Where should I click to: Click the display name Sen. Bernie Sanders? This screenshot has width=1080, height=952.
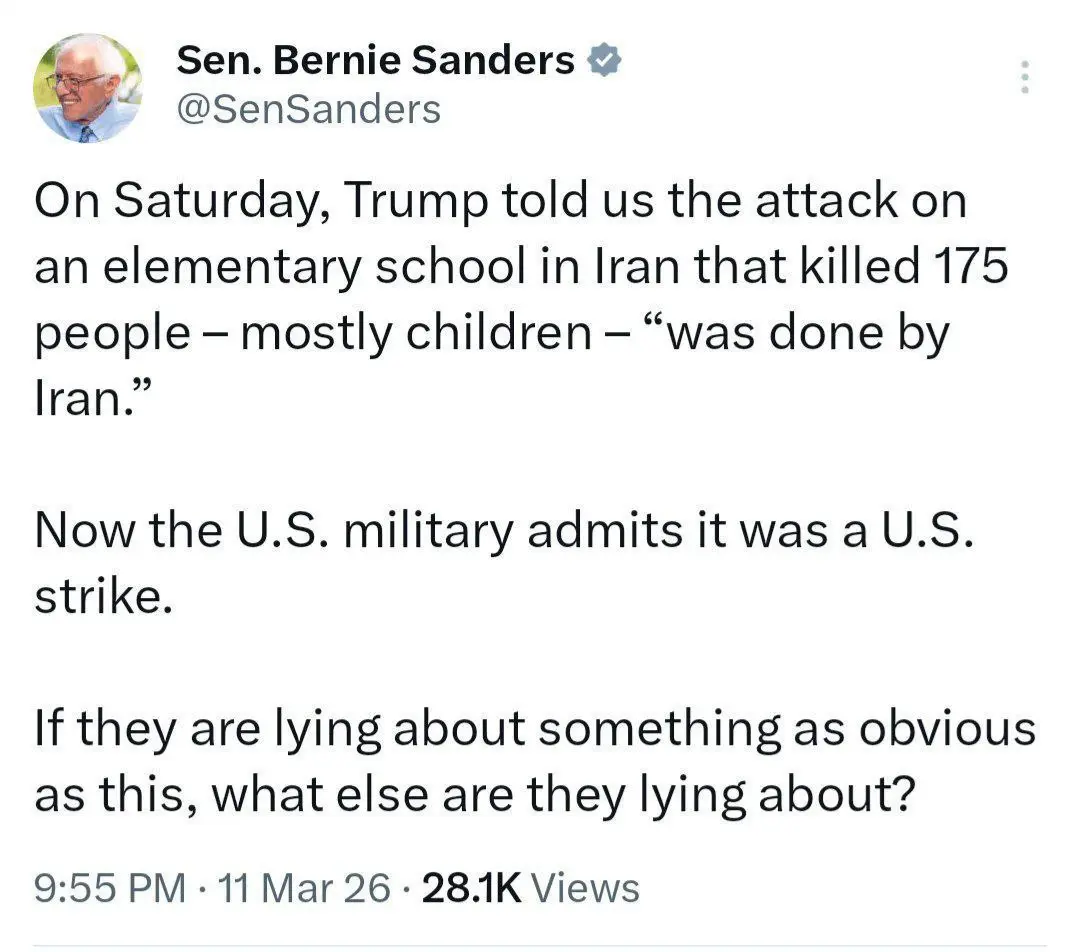tap(375, 62)
